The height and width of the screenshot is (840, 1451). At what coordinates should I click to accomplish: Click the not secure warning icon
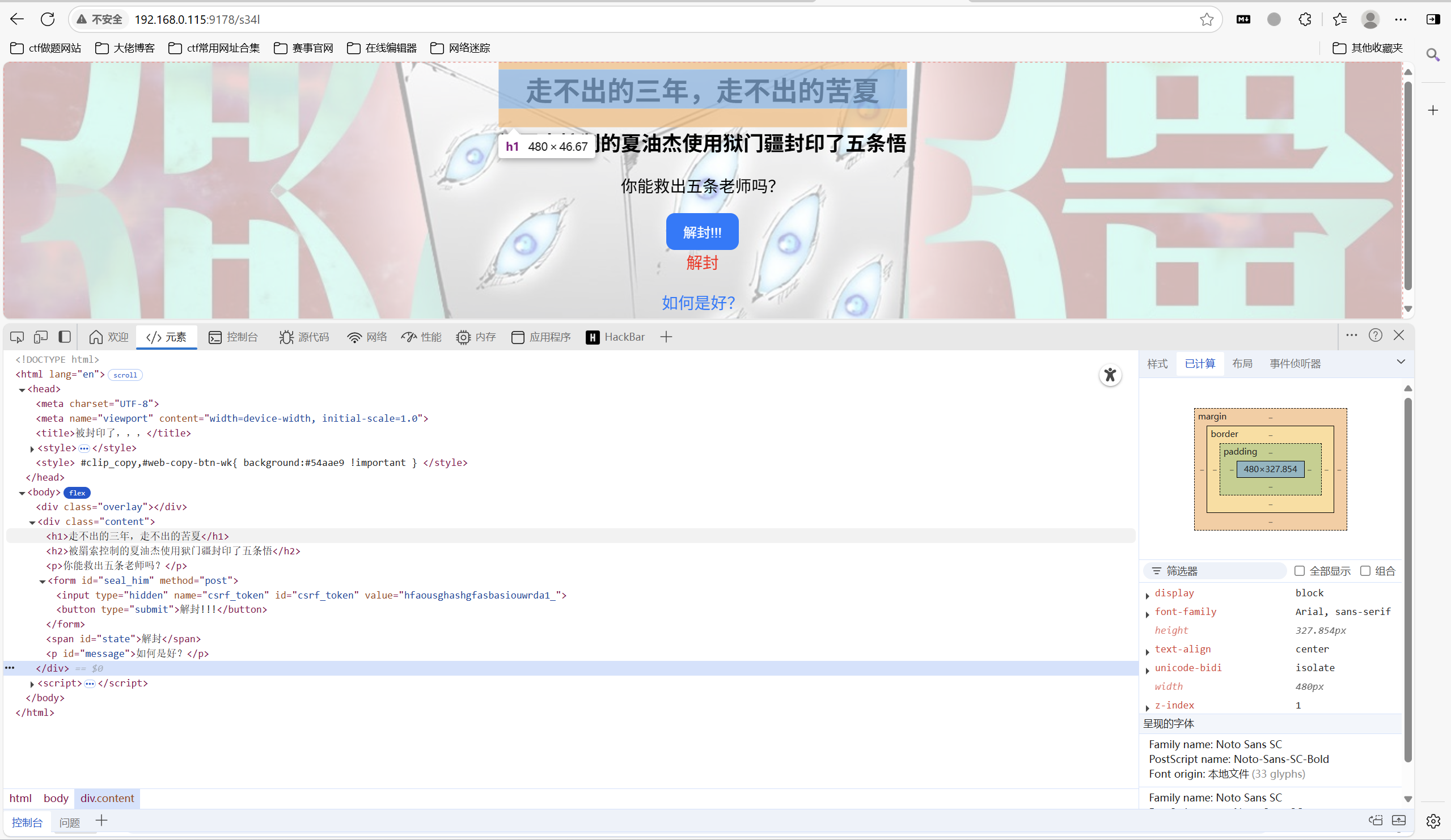82,20
